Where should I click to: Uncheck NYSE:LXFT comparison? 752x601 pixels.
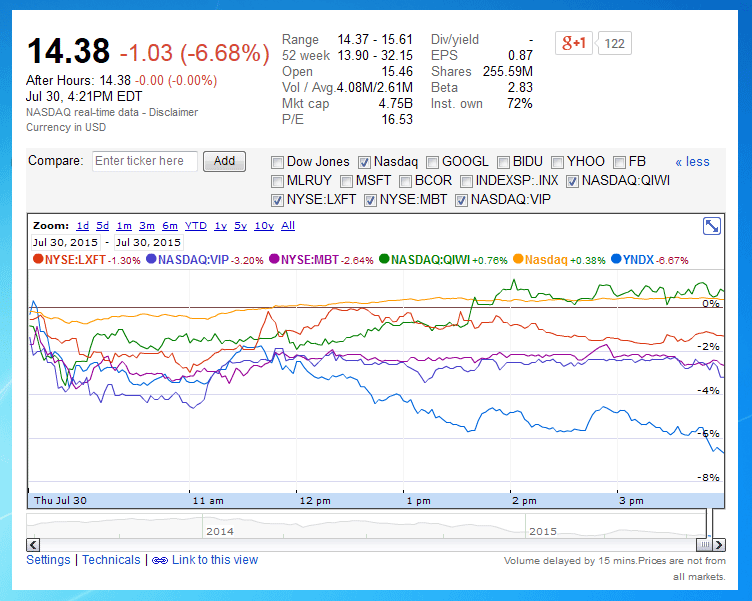[277, 200]
